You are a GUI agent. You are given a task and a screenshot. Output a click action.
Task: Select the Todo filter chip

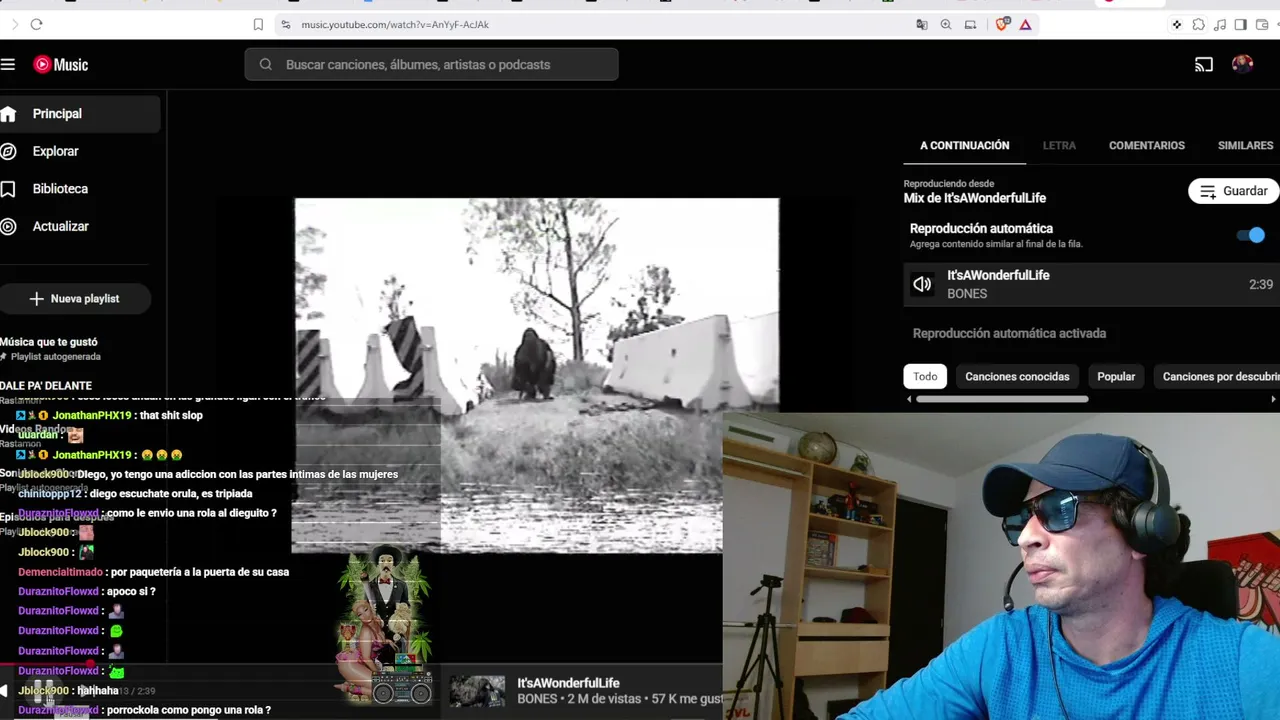925,377
